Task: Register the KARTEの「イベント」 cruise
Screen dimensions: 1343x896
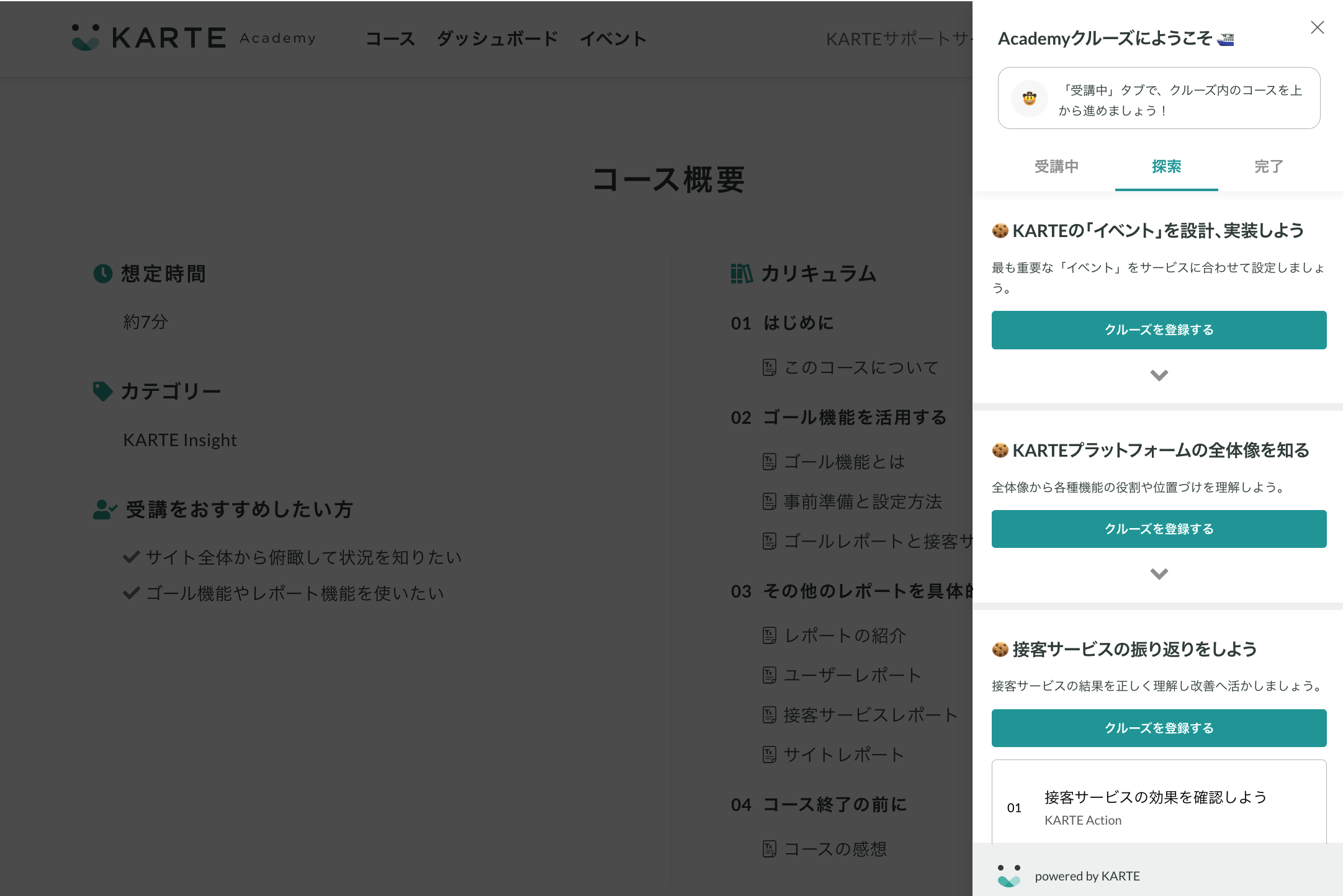Action: pyautogui.click(x=1159, y=329)
